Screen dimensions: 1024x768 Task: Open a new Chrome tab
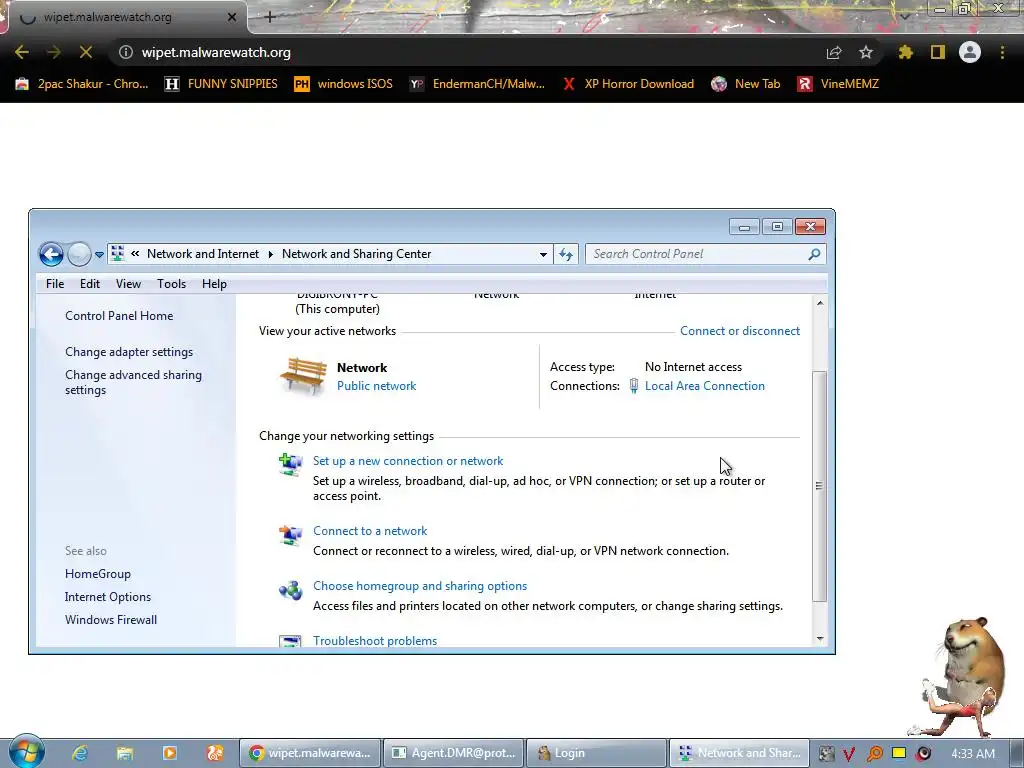[270, 17]
